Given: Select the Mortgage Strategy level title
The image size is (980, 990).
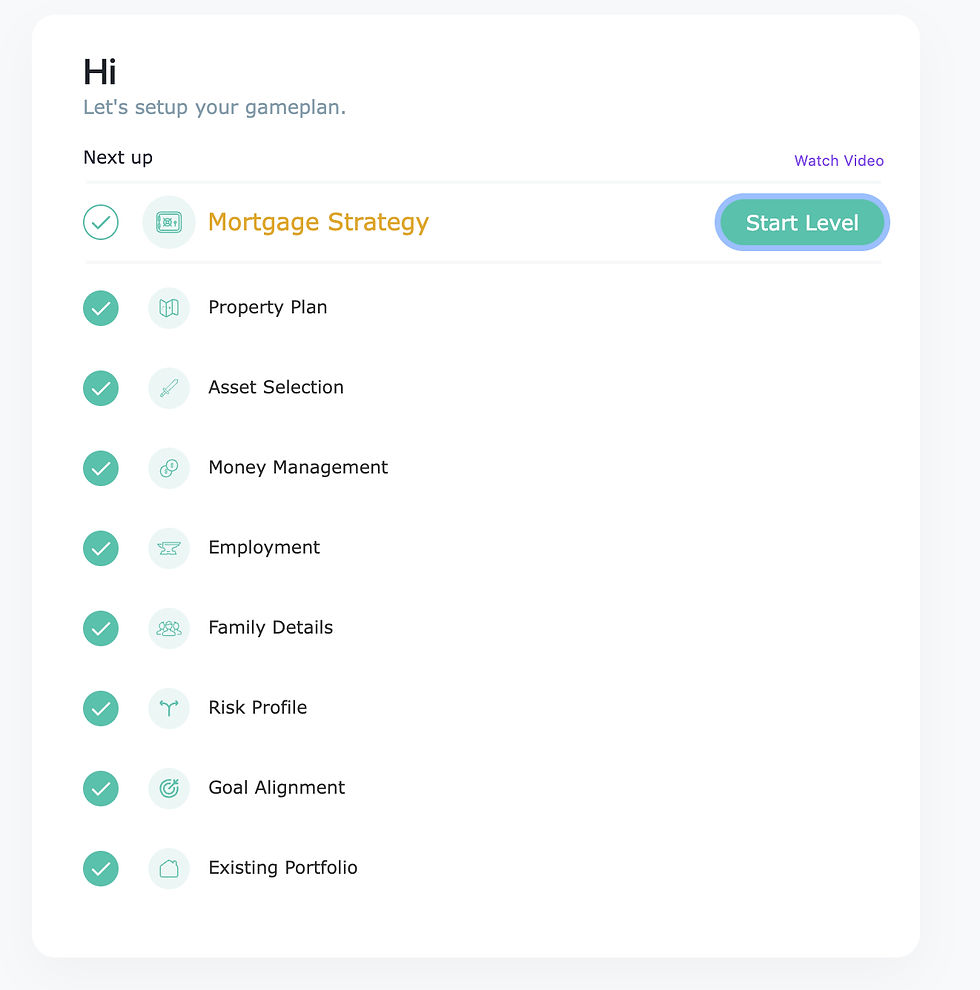Looking at the screenshot, I should click(318, 222).
